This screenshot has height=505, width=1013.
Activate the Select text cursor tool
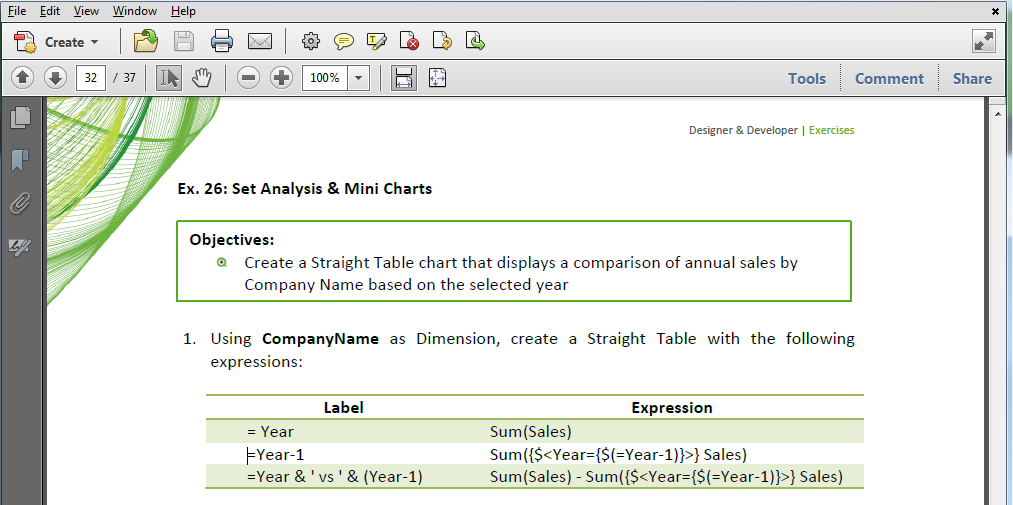pos(169,78)
